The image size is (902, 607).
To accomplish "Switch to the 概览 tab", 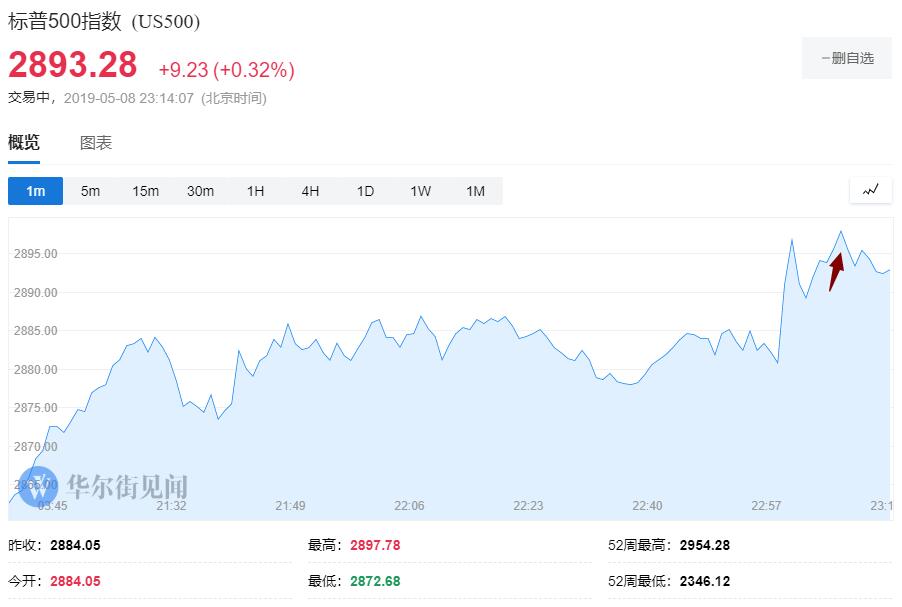I will click(24, 143).
